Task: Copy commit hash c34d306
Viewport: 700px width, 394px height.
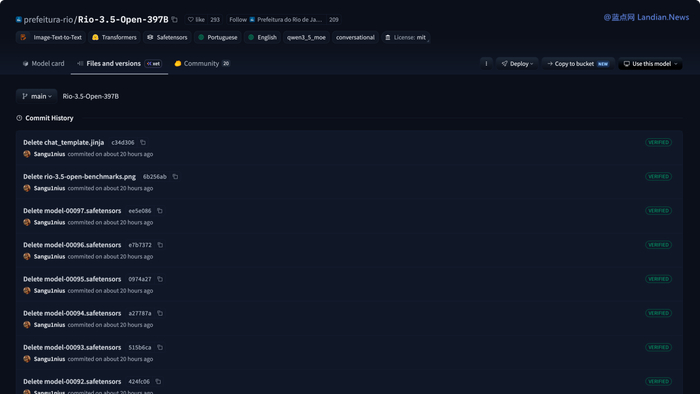Action: [143, 142]
